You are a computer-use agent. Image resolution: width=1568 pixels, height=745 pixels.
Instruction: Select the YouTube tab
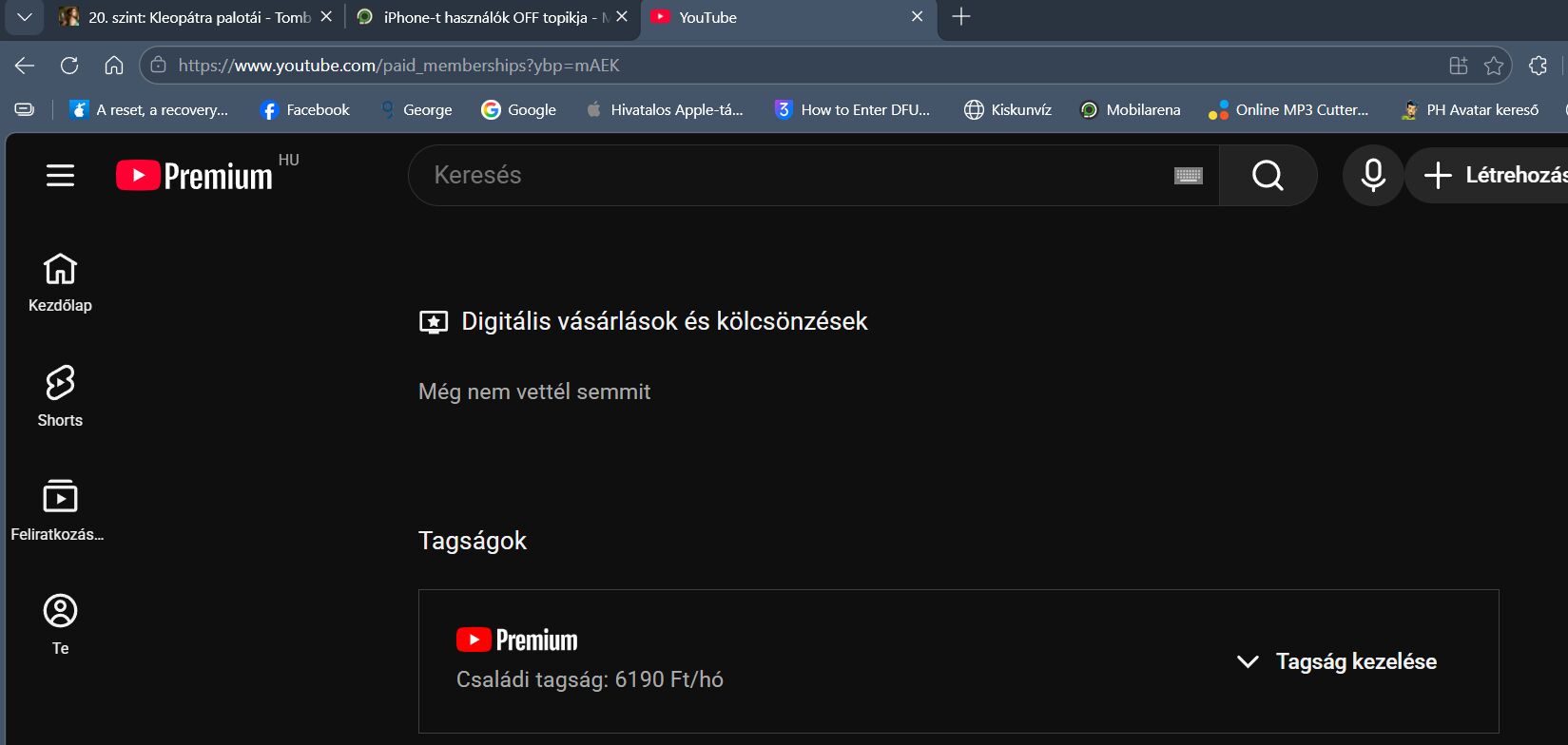pyautogui.click(x=789, y=17)
